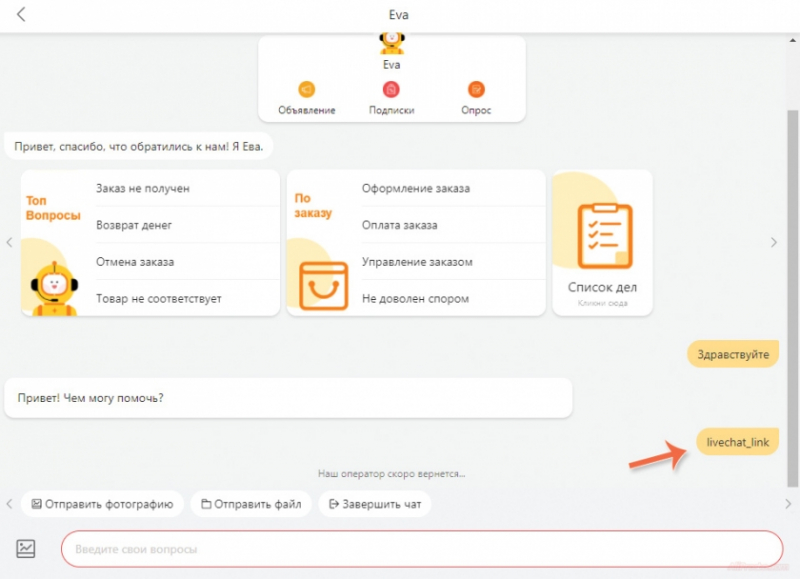Show previous question cards with left chevron
This screenshot has height=579, width=800.
click(x=9, y=242)
